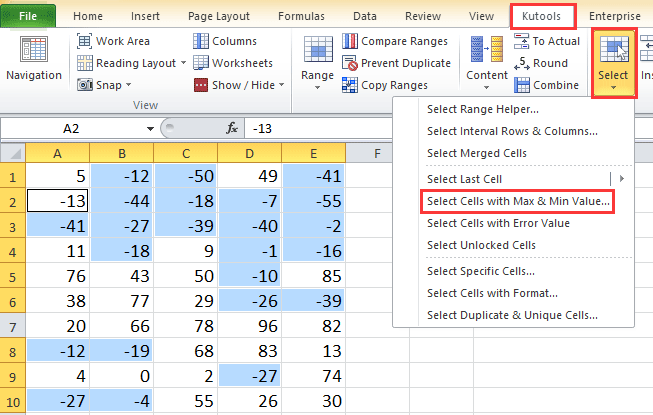
Task: Switch to the Home tab
Action: tap(88, 16)
